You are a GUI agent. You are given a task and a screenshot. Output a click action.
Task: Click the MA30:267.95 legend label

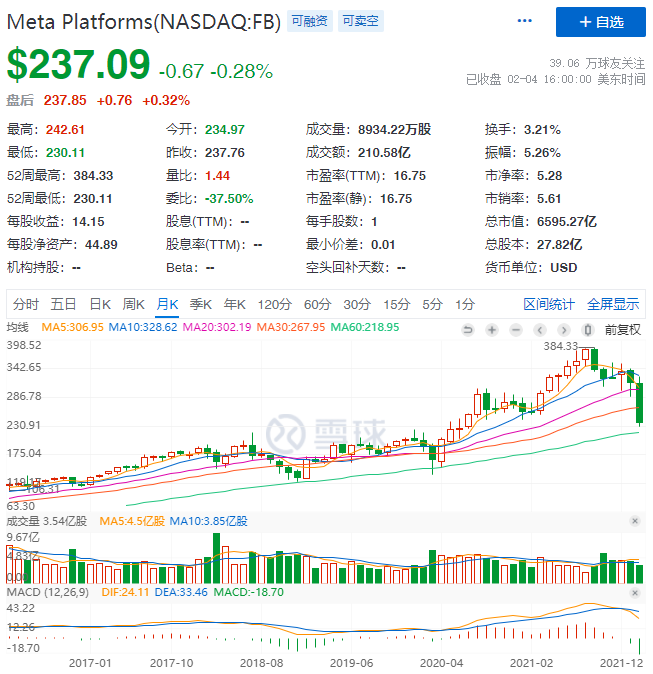point(291,327)
